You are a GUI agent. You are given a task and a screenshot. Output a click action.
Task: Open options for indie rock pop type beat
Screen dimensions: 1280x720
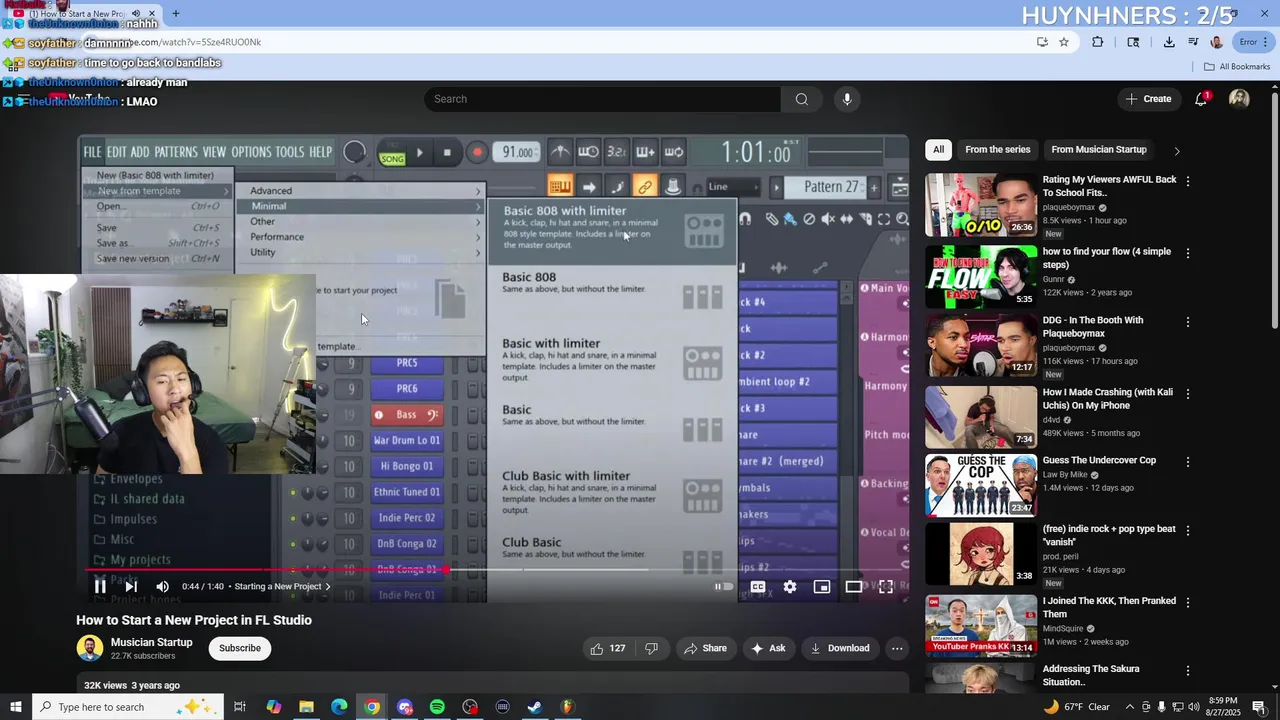(1188, 531)
